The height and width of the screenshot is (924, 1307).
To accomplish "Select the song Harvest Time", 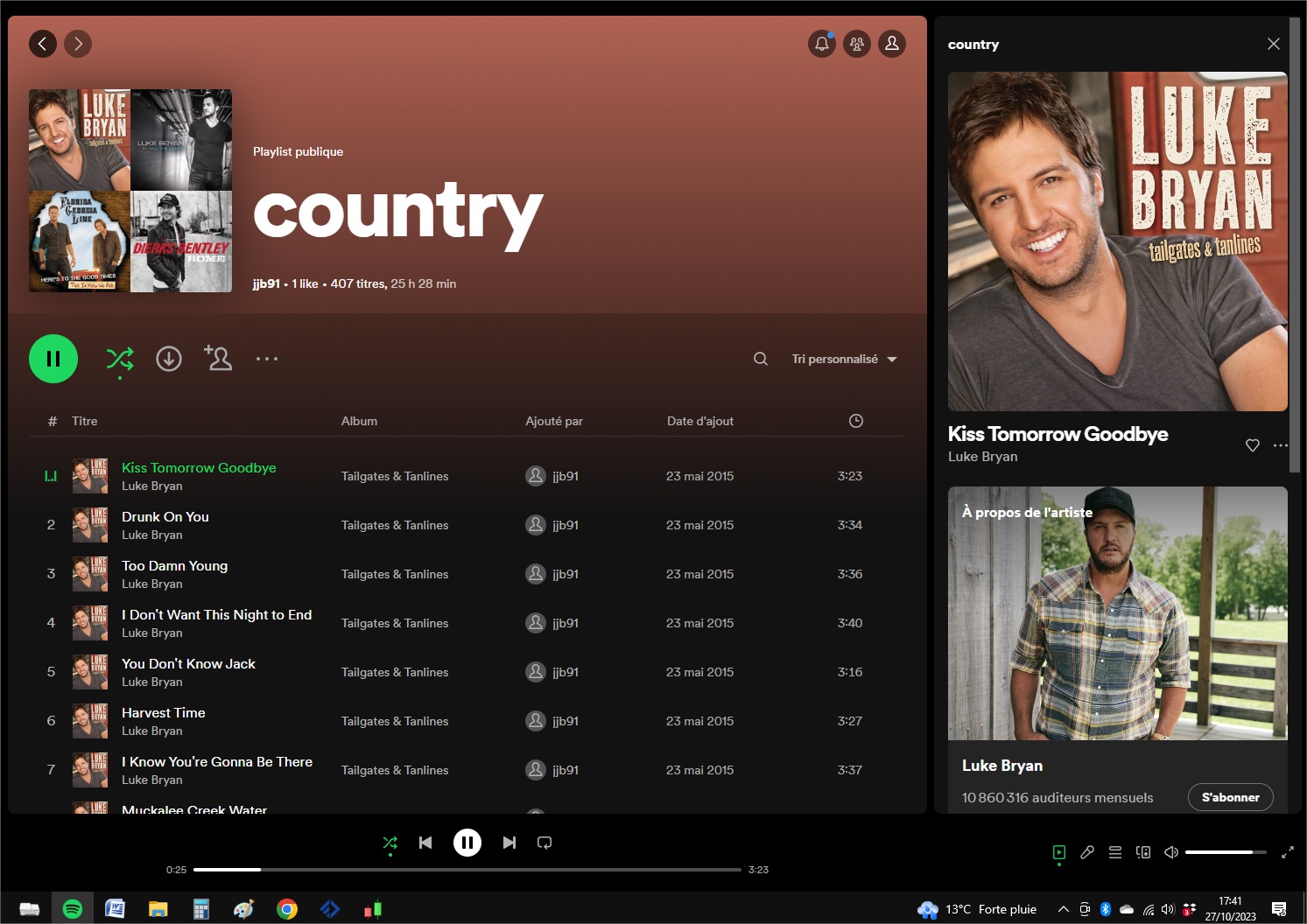I will [164, 713].
